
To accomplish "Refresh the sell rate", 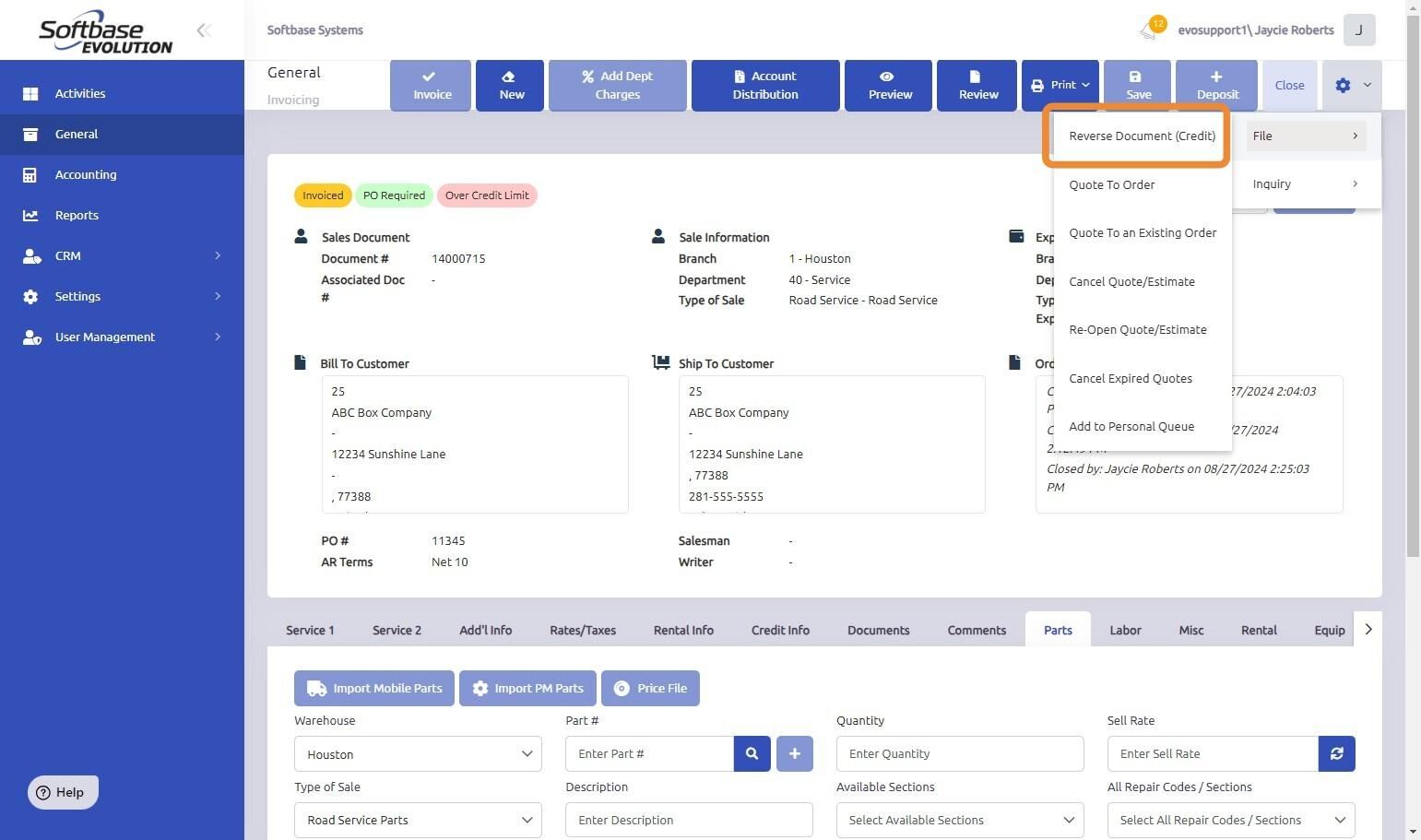I will pos(1337,754).
